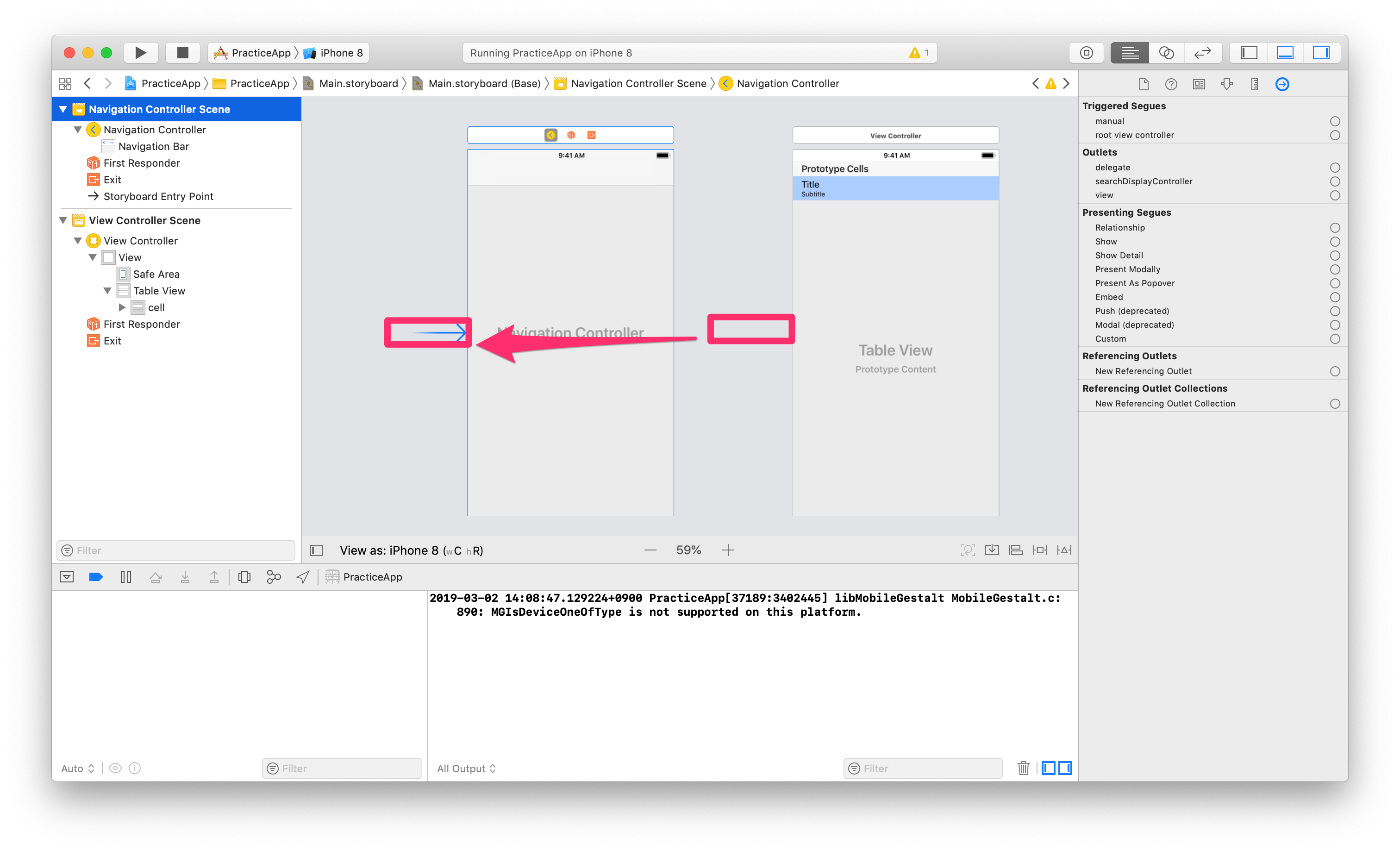Image resolution: width=1400 pixels, height=850 pixels.
Task: Open the Debug Memory Graph icon
Action: tap(273, 577)
